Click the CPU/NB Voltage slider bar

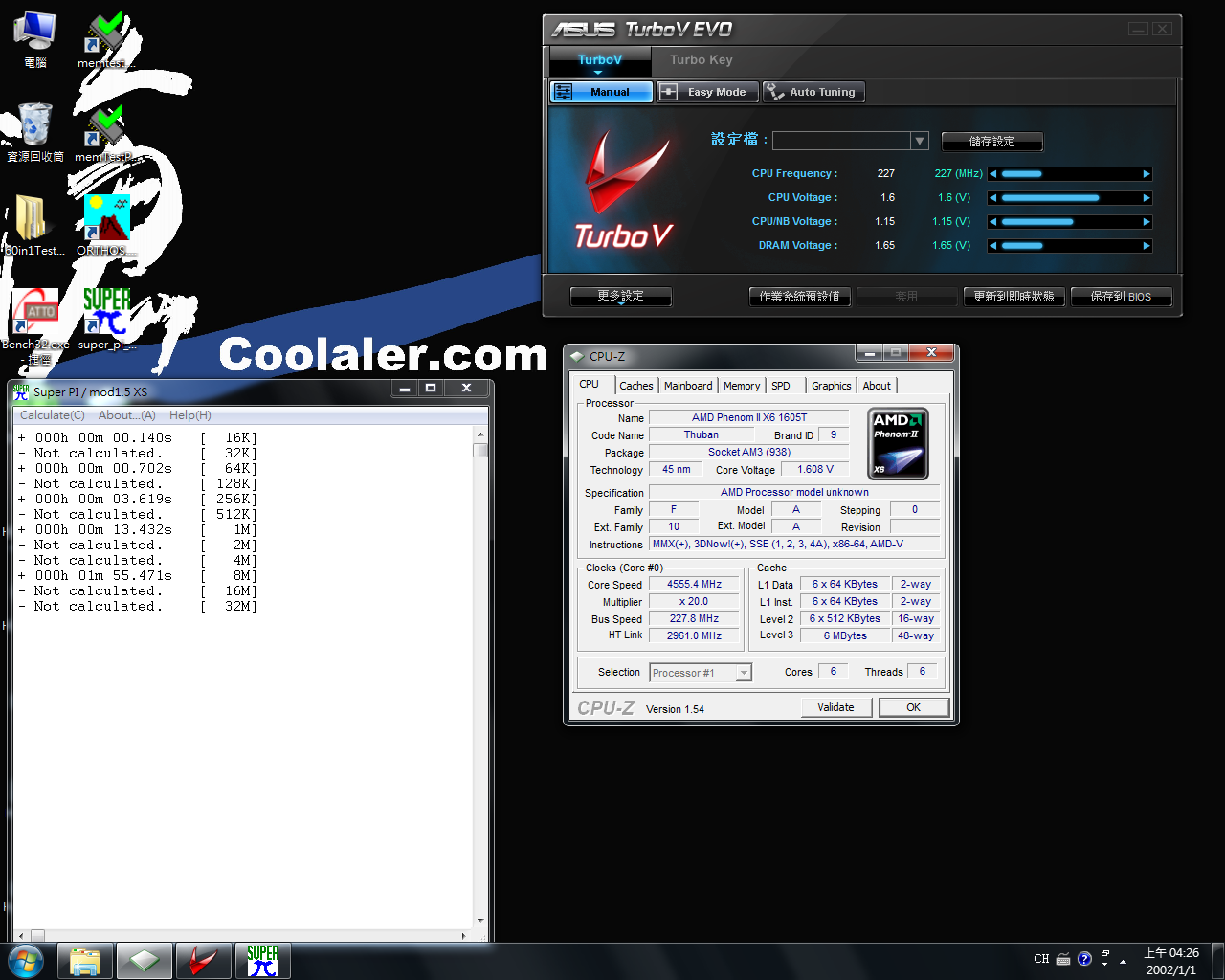(1070, 222)
